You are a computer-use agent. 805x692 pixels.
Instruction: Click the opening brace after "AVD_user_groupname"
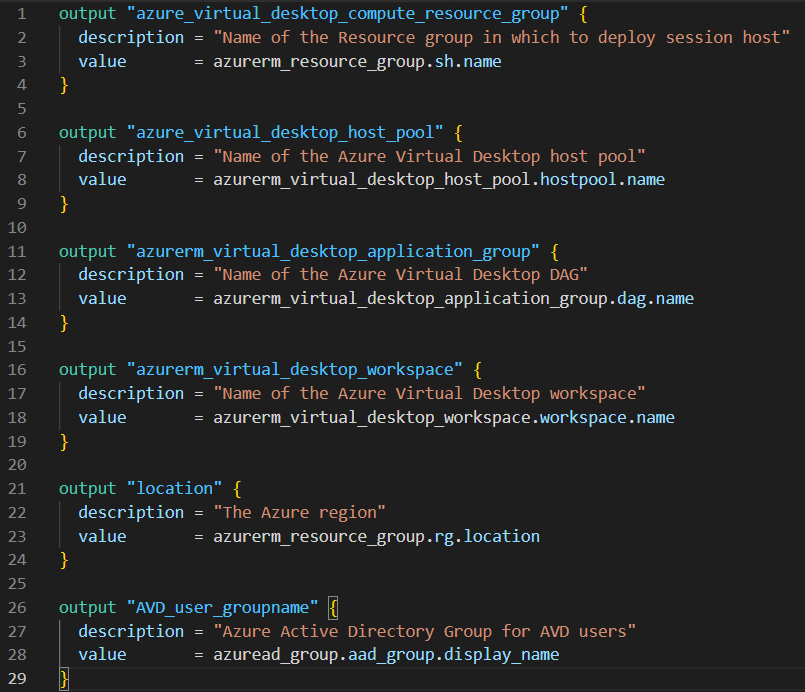pyautogui.click(x=334, y=607)
